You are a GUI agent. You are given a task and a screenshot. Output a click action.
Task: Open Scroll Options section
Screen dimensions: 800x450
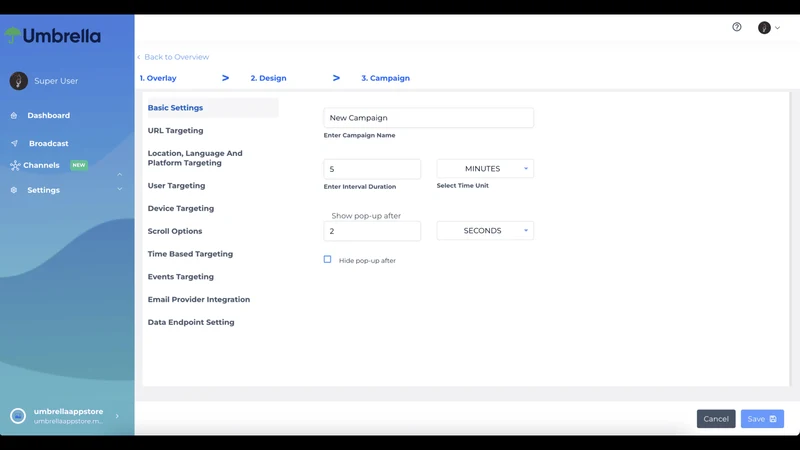click(175, 231)
